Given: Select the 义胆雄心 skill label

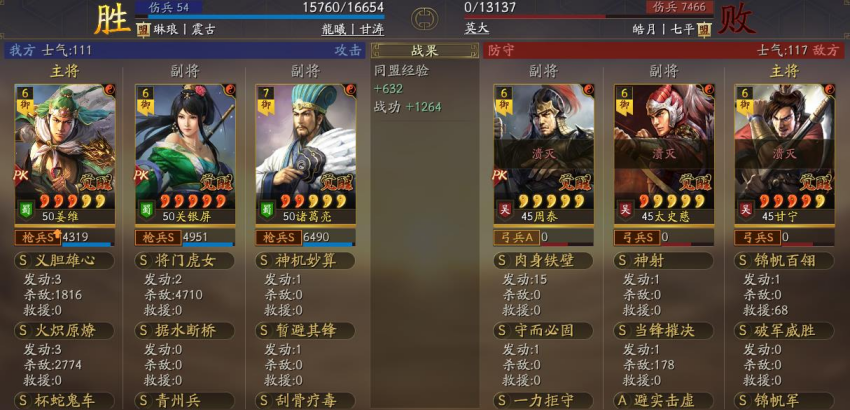Looking at the screenshot, I should (x=65, y=261).
